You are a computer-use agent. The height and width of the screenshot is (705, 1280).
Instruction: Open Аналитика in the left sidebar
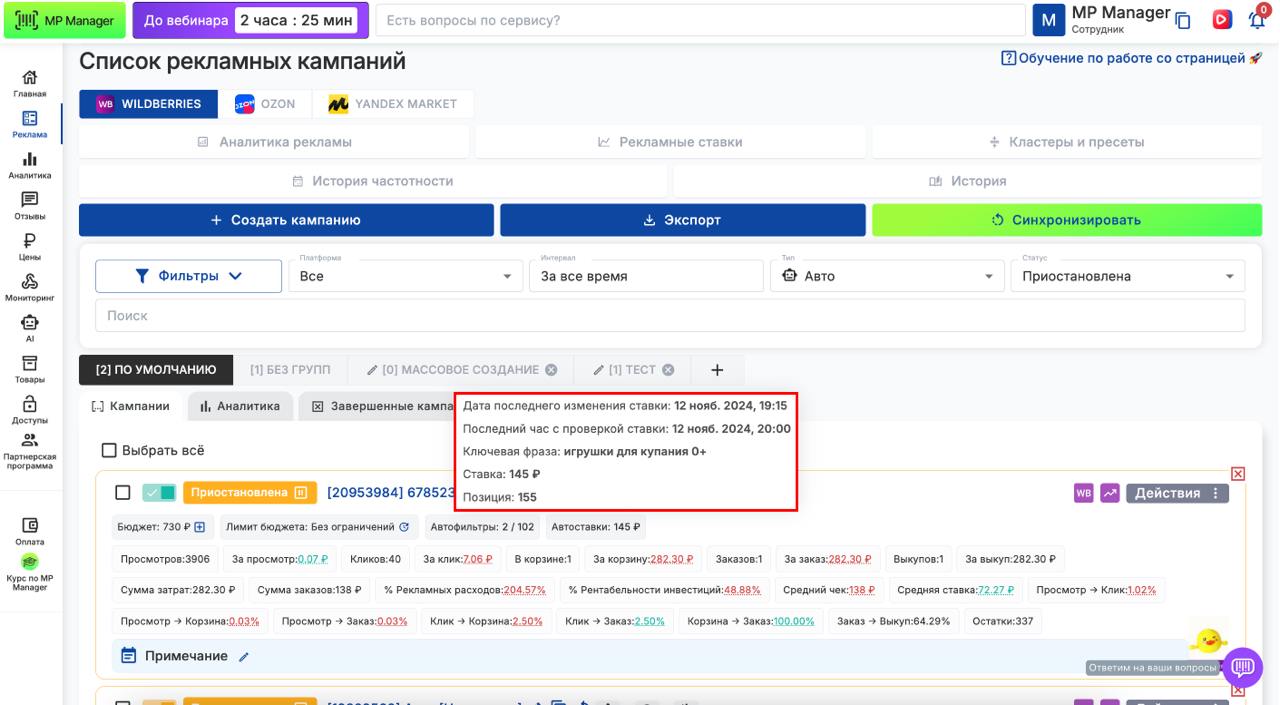30,166
